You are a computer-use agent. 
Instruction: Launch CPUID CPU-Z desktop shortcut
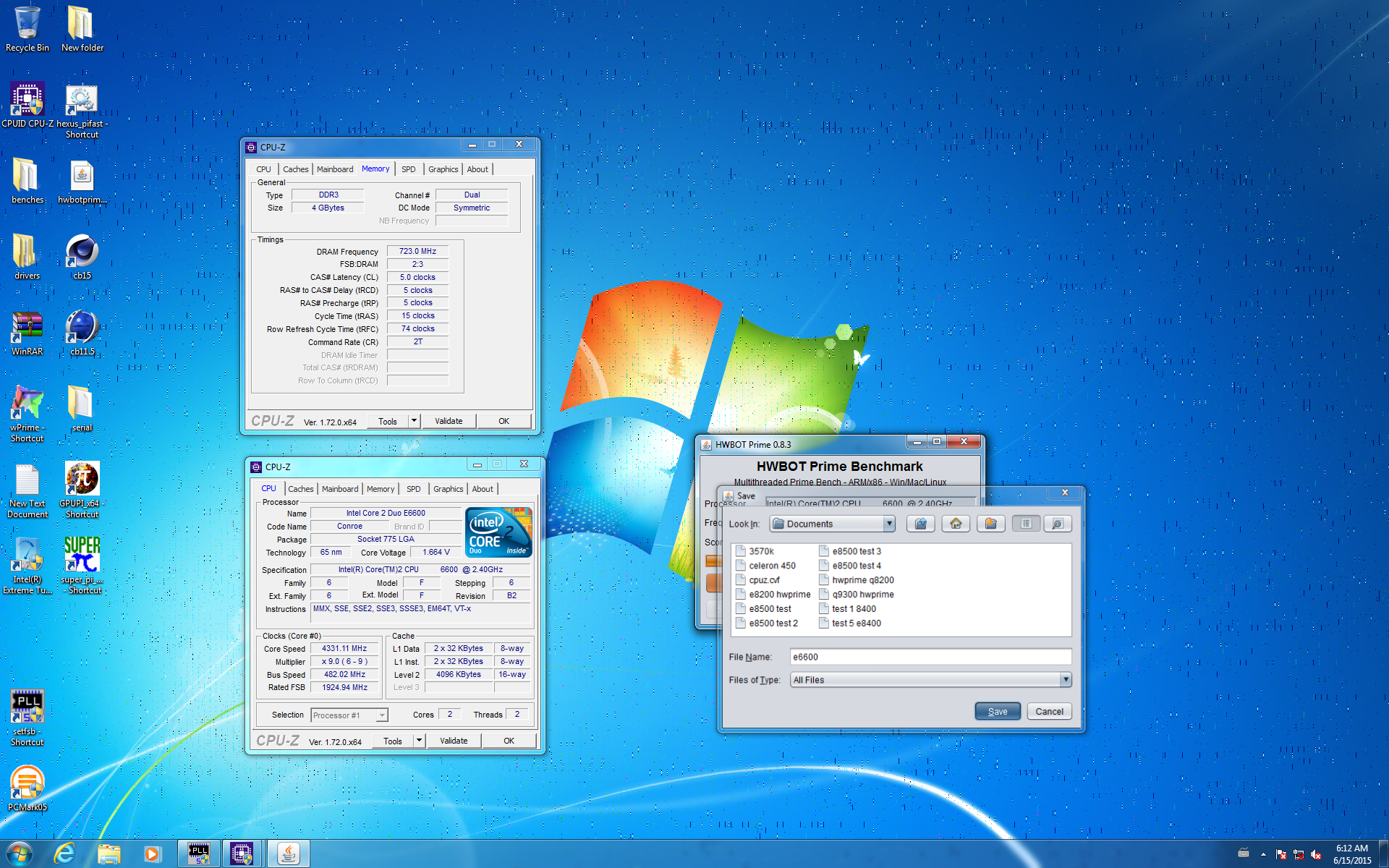tap(27, 105)
